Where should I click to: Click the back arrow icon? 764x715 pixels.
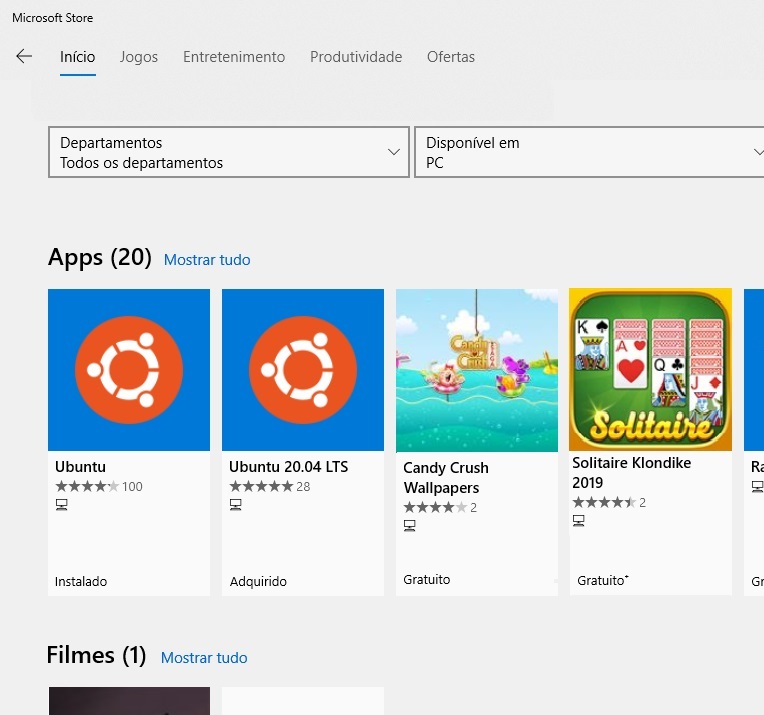click(24, 57)
